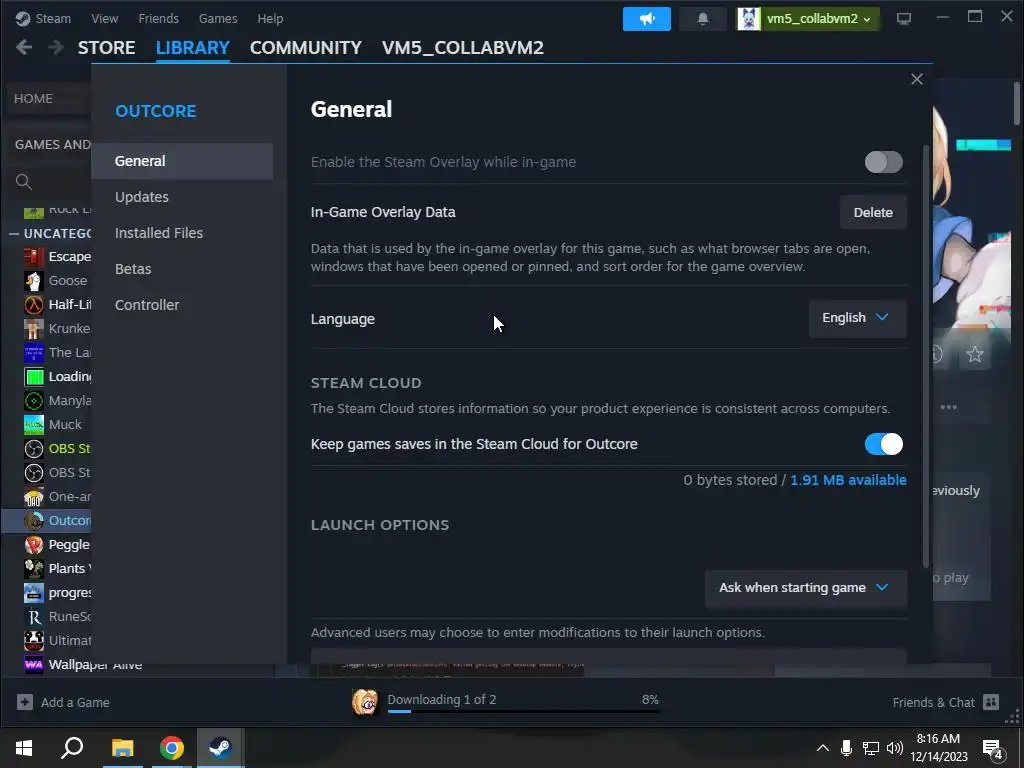Toggle Enable the Steam Overlay while in-game

tap(884, 162)
